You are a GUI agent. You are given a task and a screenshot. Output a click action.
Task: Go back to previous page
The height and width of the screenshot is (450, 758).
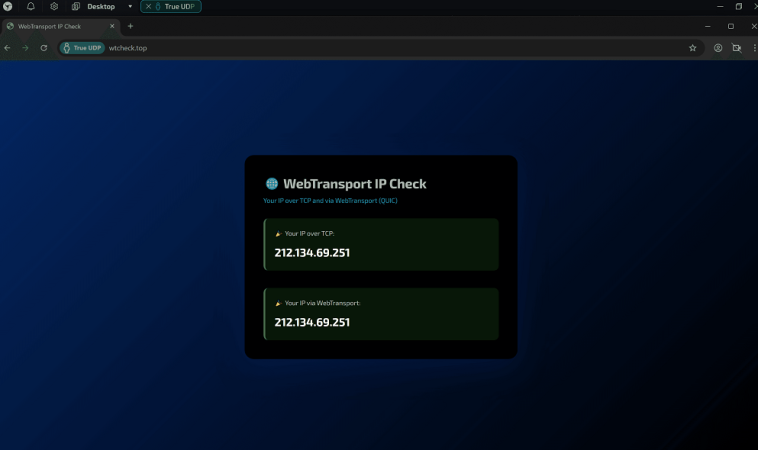tap(8, 47)
